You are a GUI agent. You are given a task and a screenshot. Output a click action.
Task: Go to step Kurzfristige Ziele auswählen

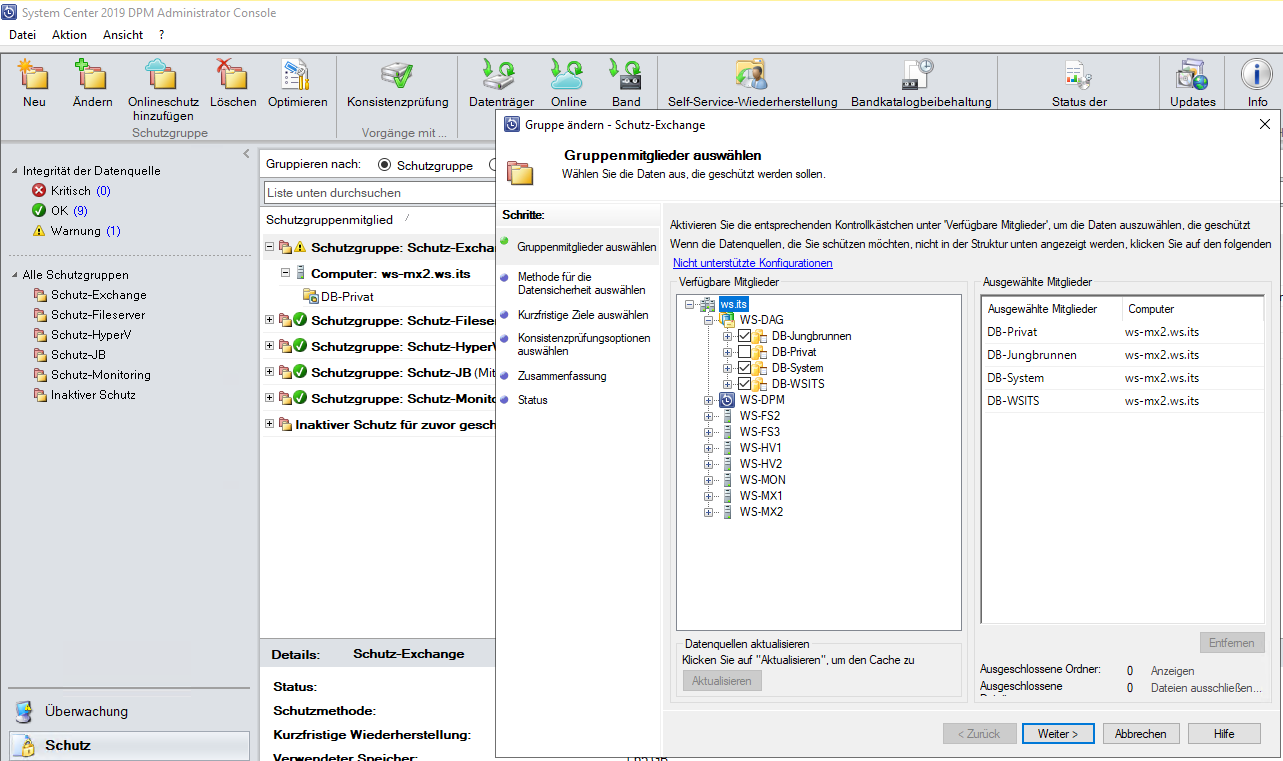click(x=583, y=315)
